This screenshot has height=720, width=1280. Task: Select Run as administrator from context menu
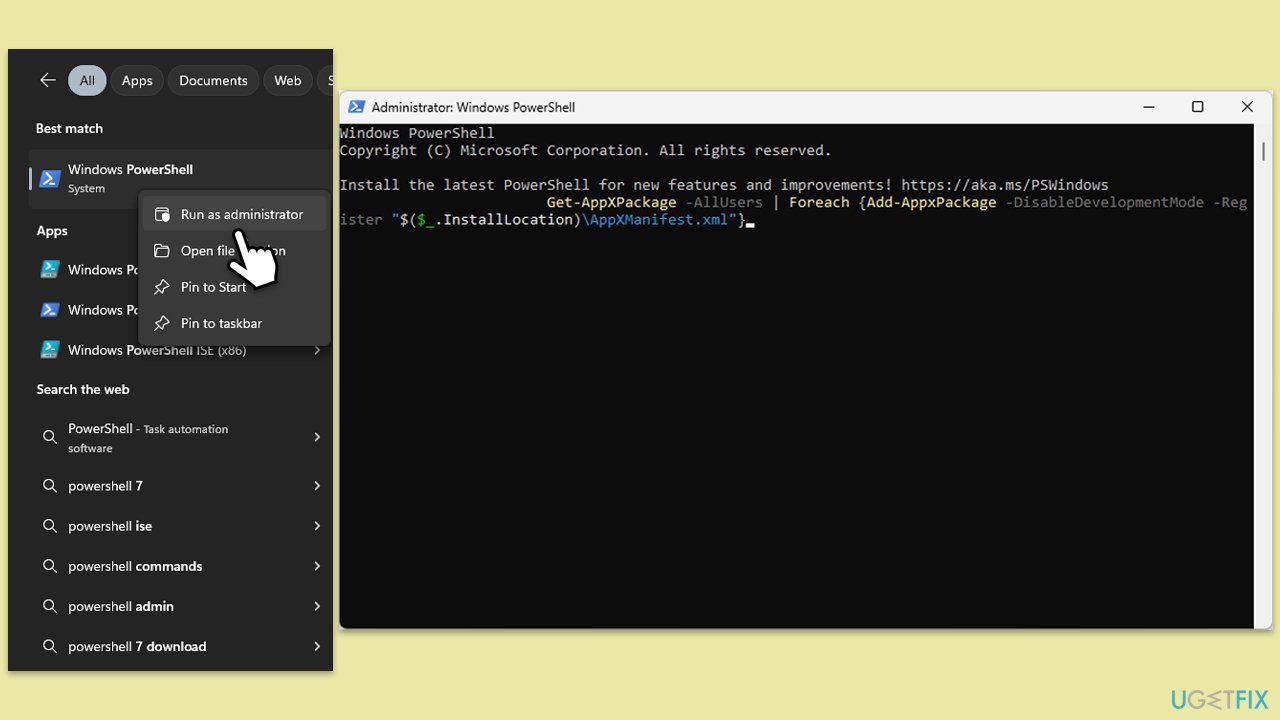241,214
